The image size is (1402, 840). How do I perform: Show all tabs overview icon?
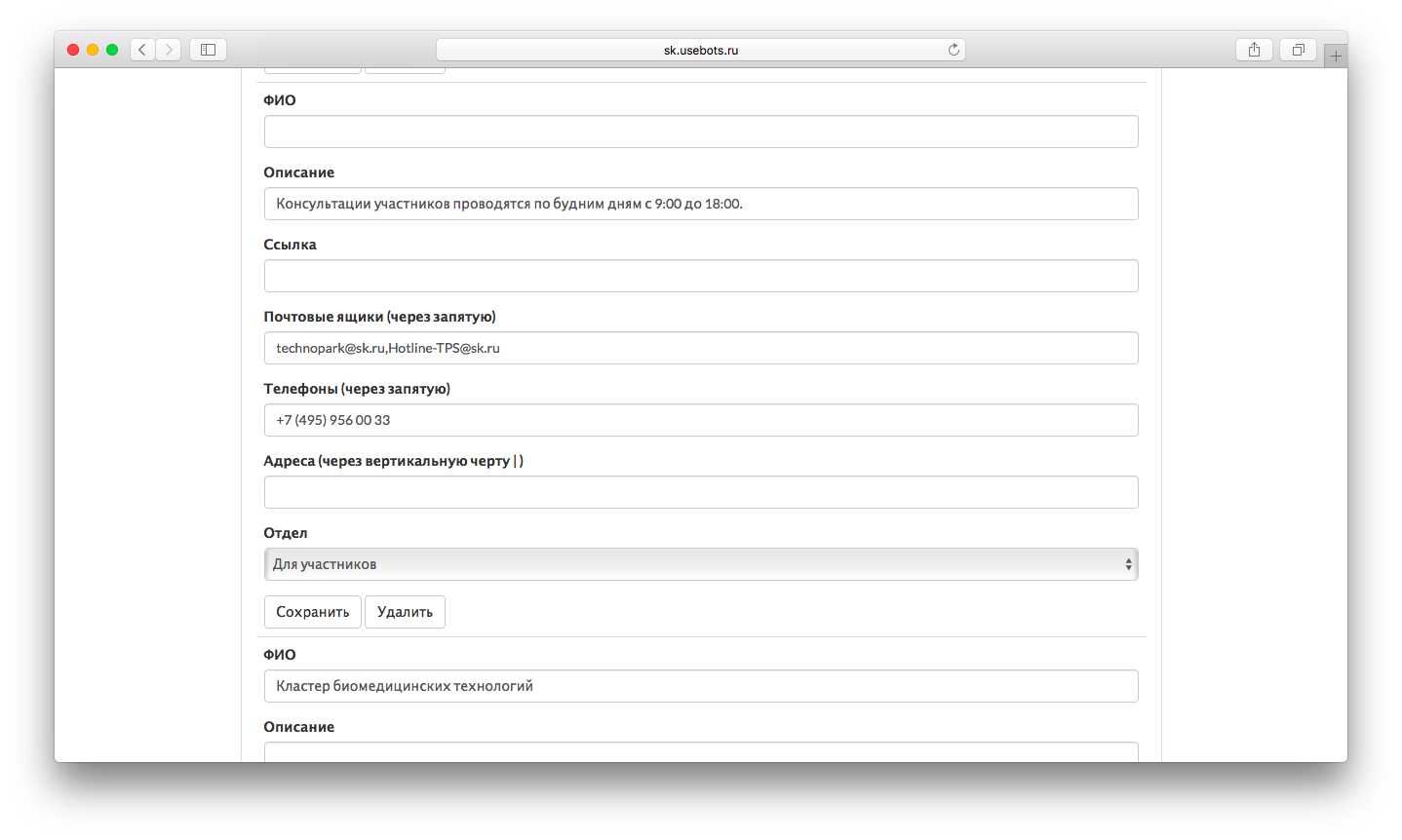click(x=1299, y=50)
